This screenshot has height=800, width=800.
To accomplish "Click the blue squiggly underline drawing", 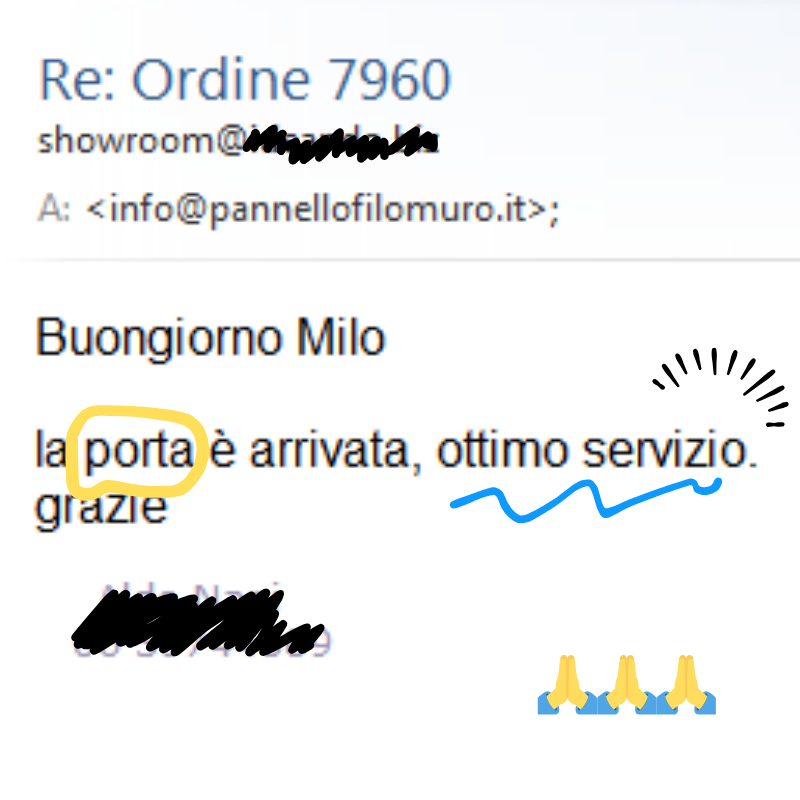I will point(586,500).
